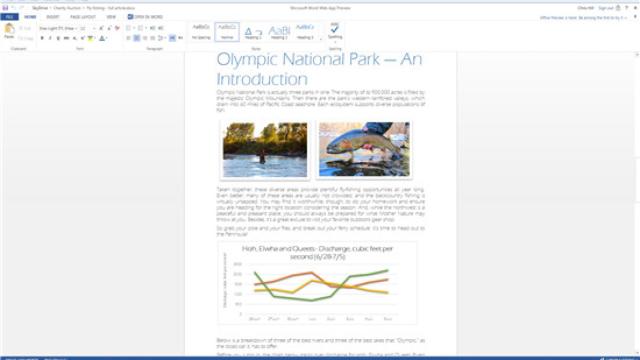Apply the Heading 1 style
The image size is (640, 360).
253,32
